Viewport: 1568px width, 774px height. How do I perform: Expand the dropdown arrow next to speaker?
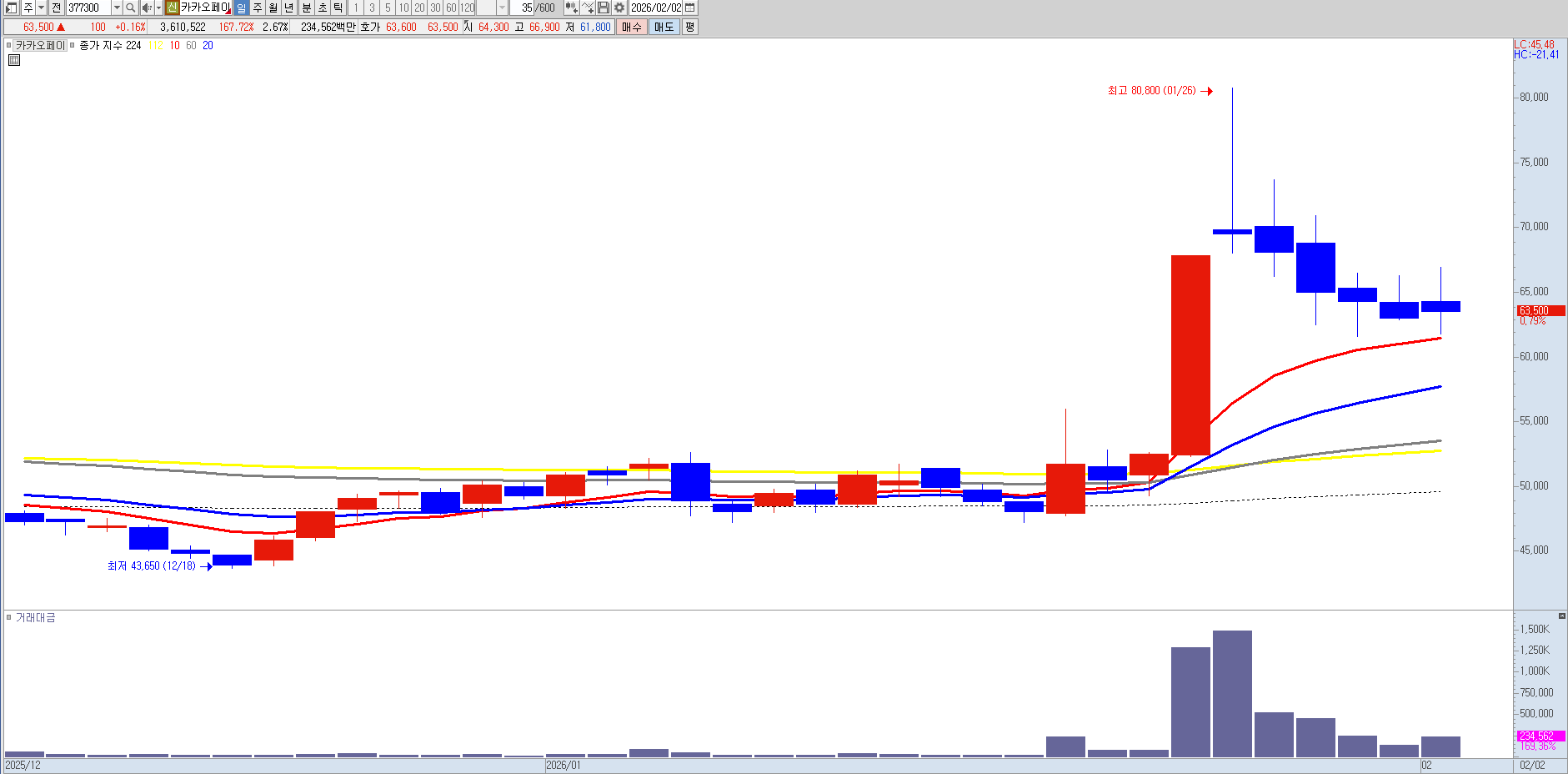click(158, 8)
